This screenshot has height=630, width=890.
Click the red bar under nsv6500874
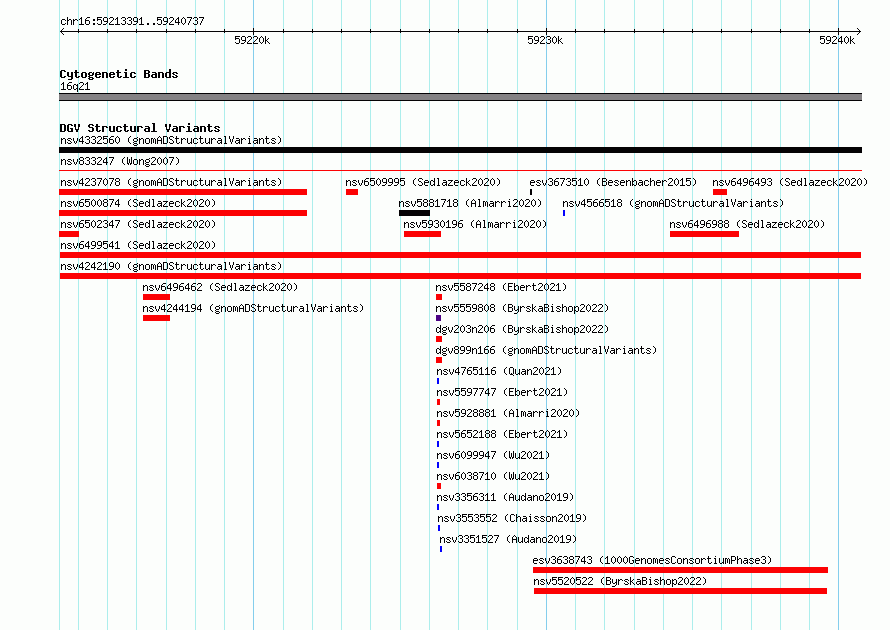click(x=183, y=213)
